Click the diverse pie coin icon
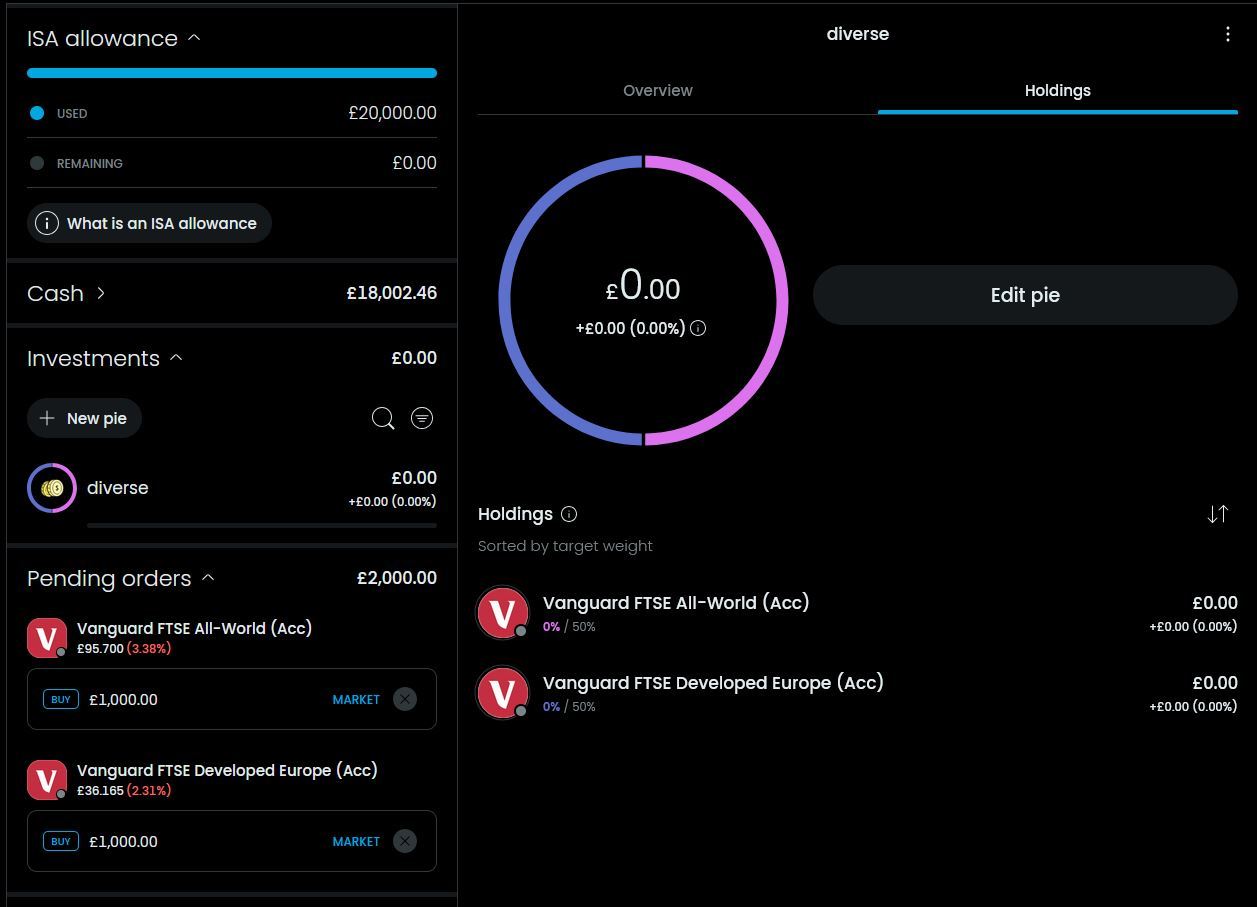1257x907 pixels. (52, 488)
